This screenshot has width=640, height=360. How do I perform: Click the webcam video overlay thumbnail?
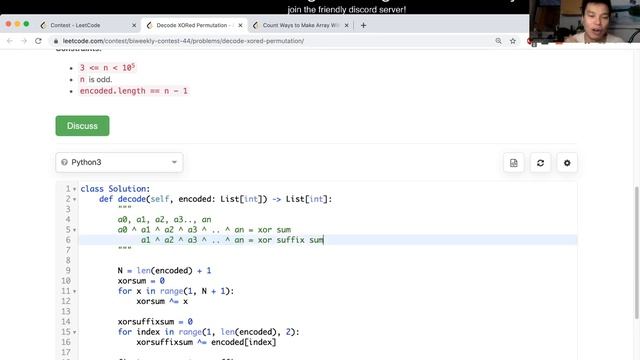[584, 21]
